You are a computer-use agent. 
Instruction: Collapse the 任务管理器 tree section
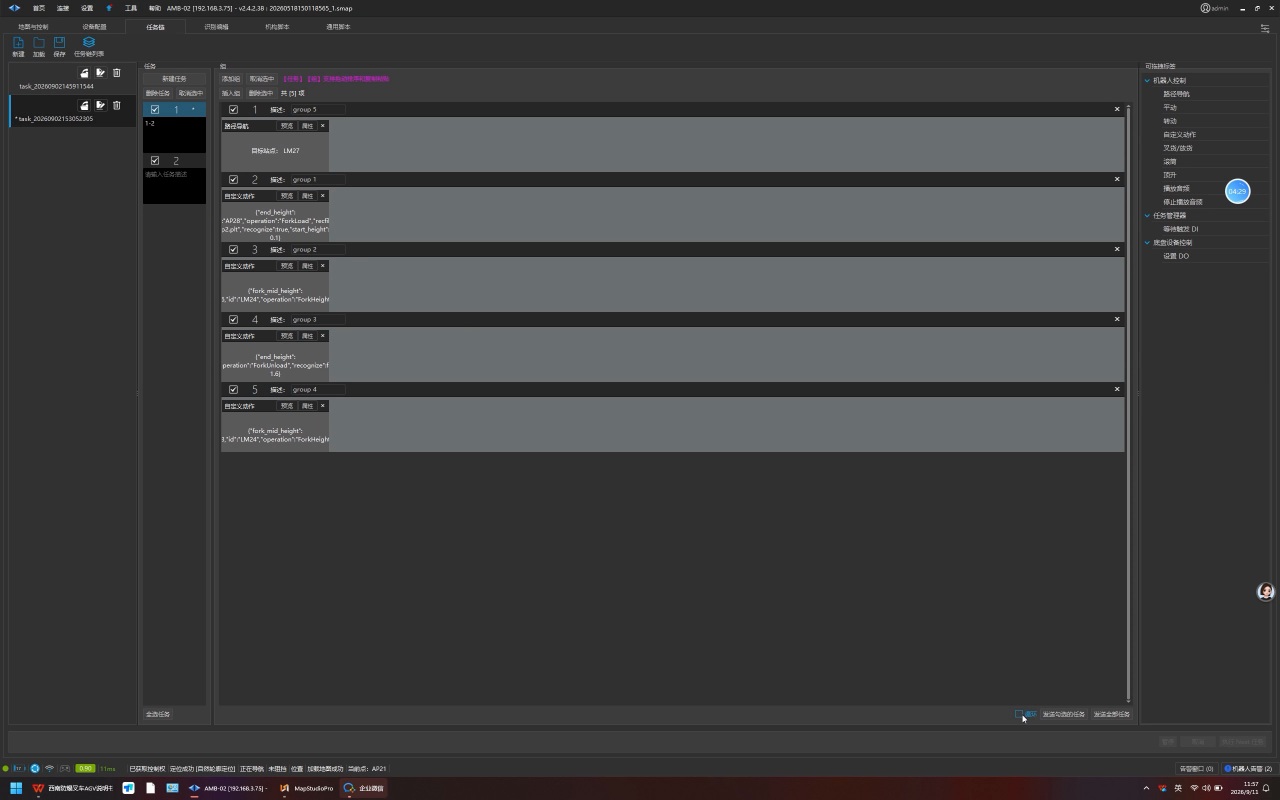(x=1148, y=215)
